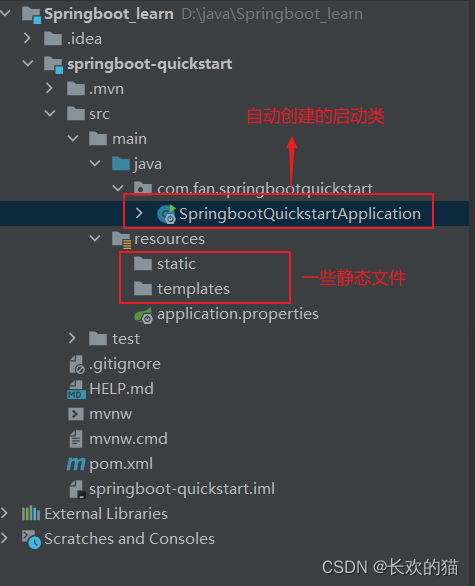Image resolution: width=475 pixels, height=586 pixels.
Task: Click the mvnw.cmd file icon
Action: coord(76,439)
